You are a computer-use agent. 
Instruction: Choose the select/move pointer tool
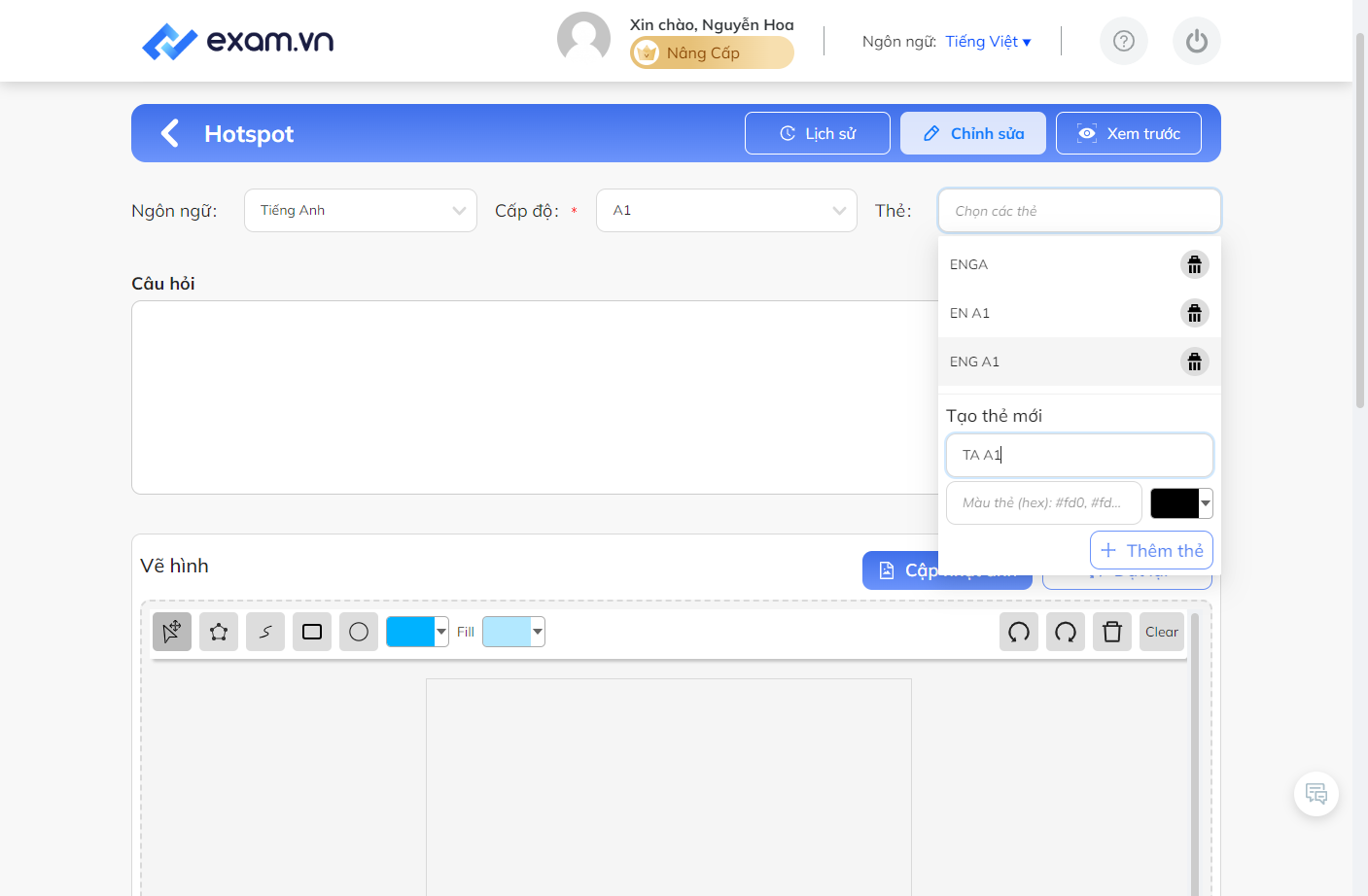[x=172, y=632]
